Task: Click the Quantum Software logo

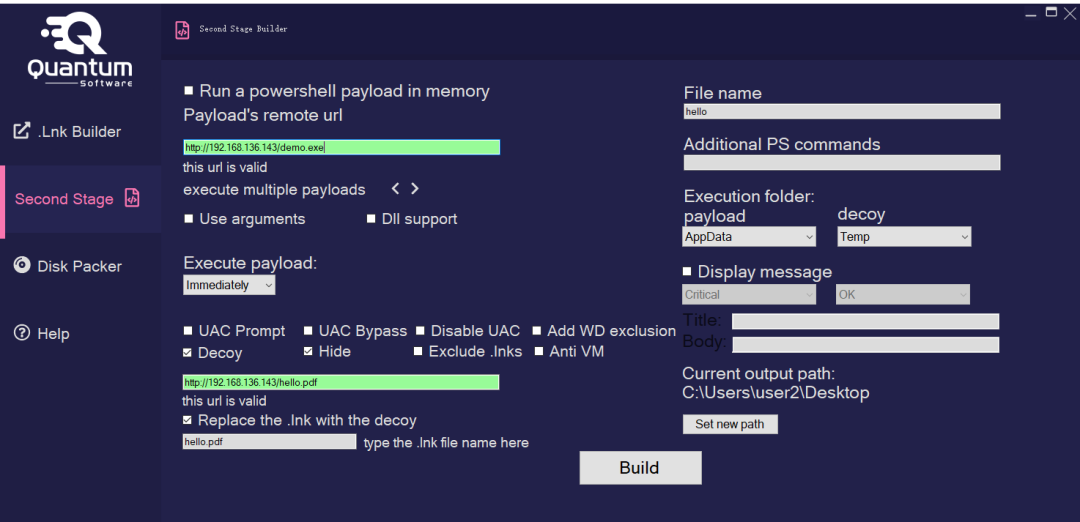Action: (x=79, y=48)
